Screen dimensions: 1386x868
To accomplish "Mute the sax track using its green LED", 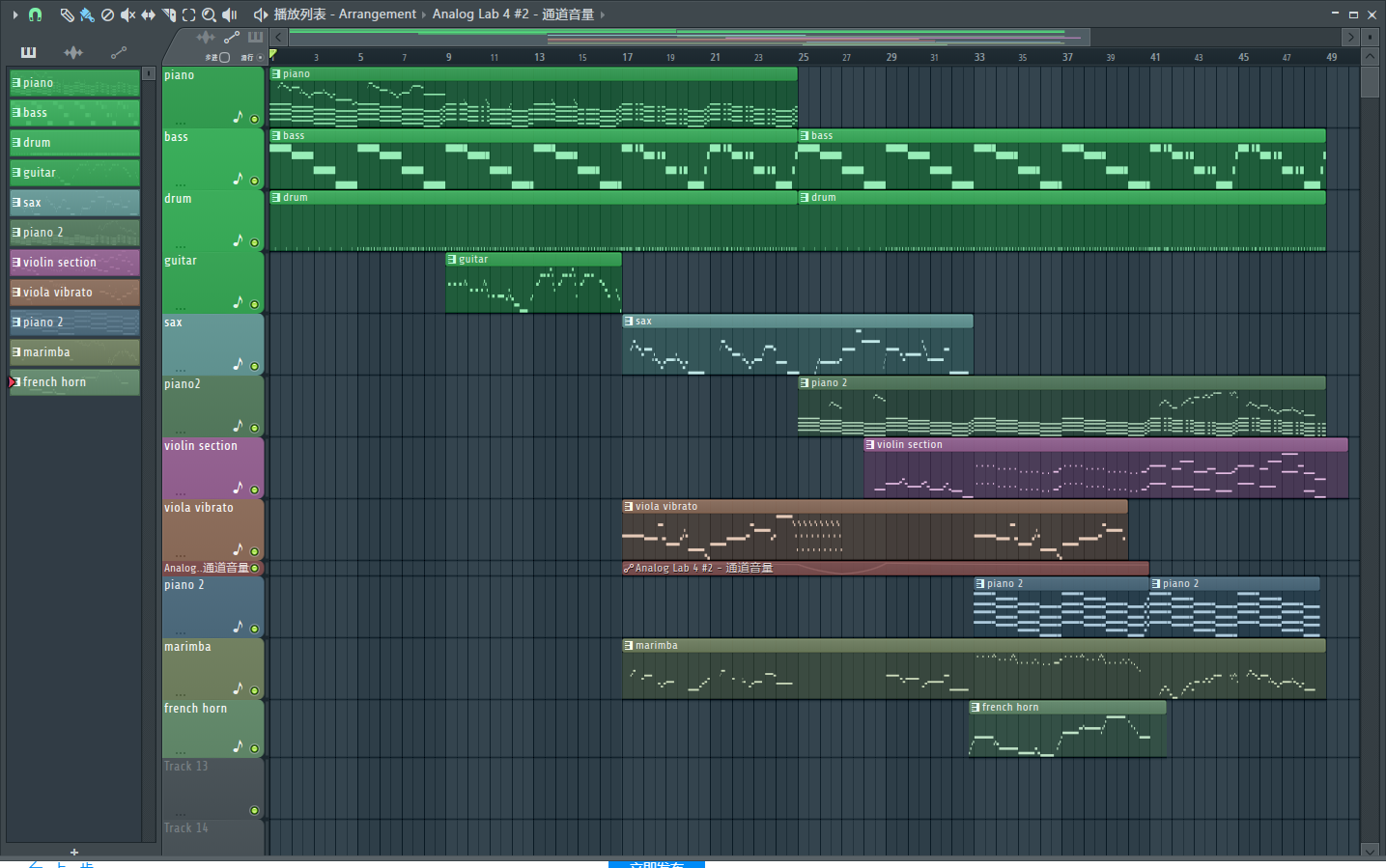I will pyautogui.click(x=255, y=367).
